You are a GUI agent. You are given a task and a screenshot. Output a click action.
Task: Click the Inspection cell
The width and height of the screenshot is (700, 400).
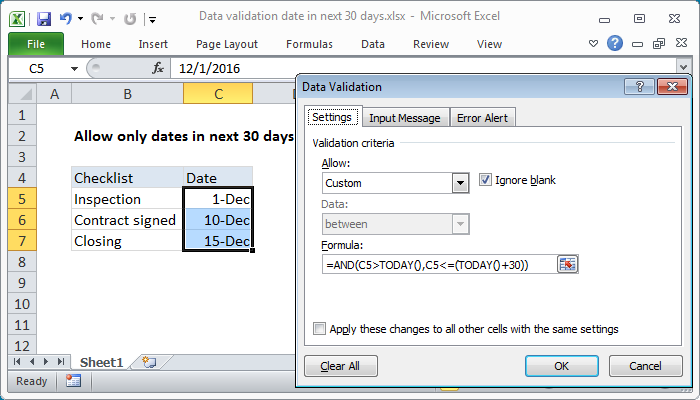tap(127, 199)
